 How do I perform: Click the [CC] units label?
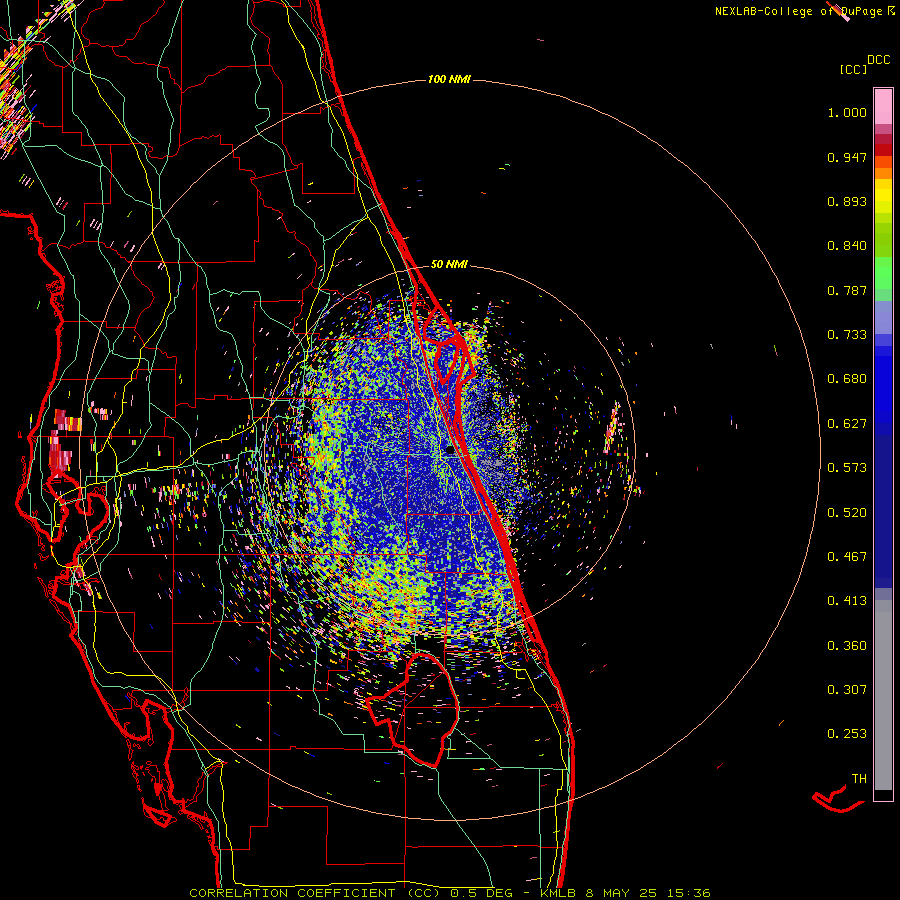(853, 69)
